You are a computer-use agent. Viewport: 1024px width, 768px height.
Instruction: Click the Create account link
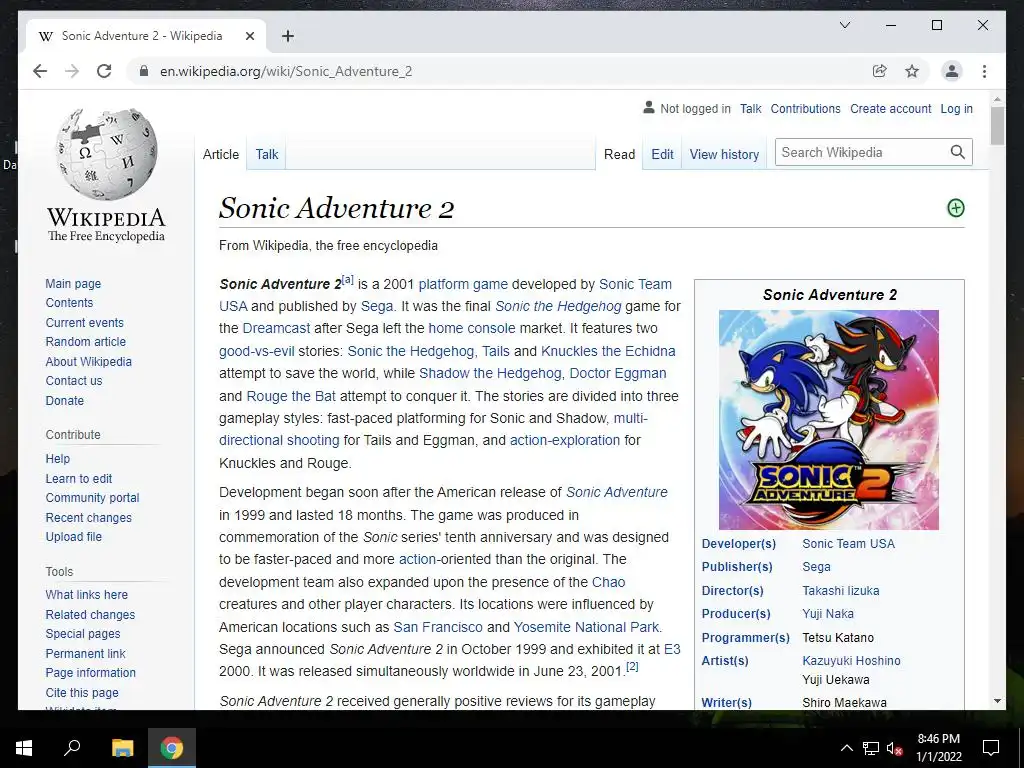click(x=890, y=108)
